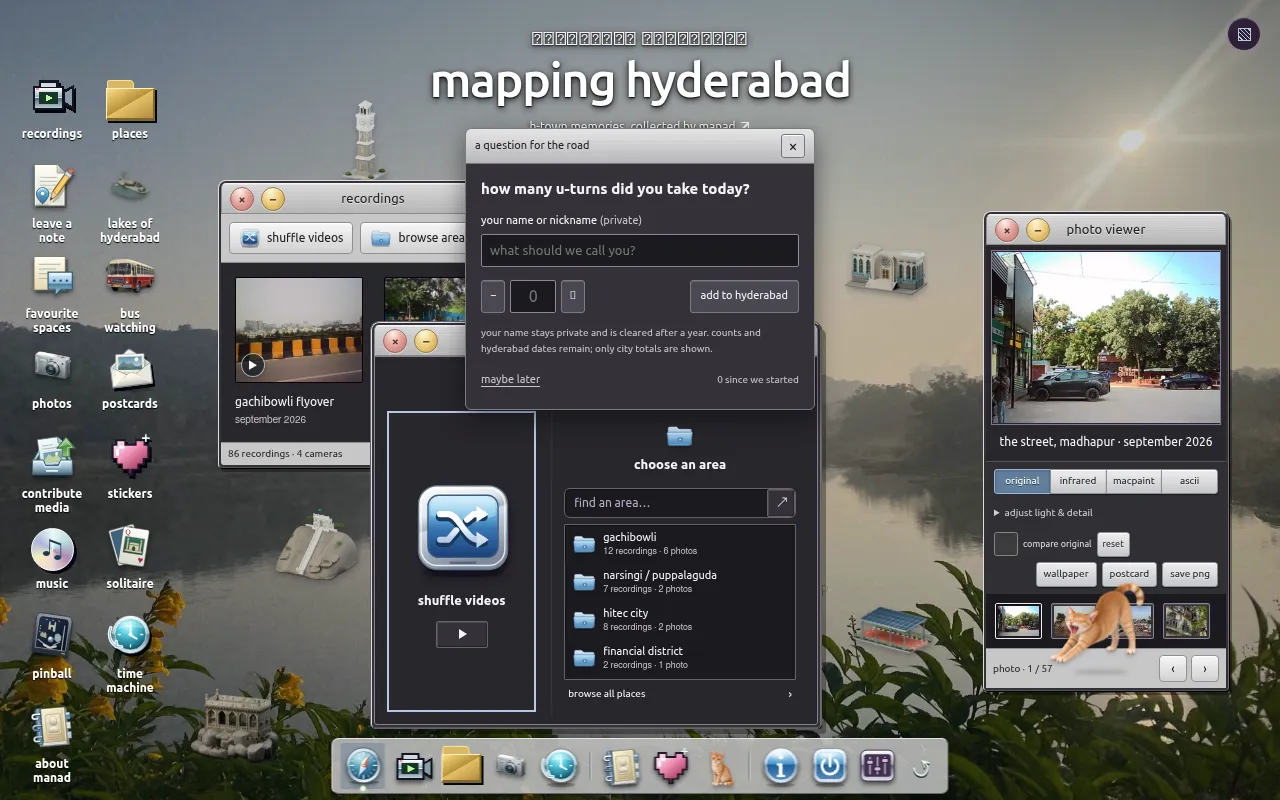The height and width of the screenshot is (800, 1280).
Task: Open the about manad desktop icon
Action: [52, 744]
